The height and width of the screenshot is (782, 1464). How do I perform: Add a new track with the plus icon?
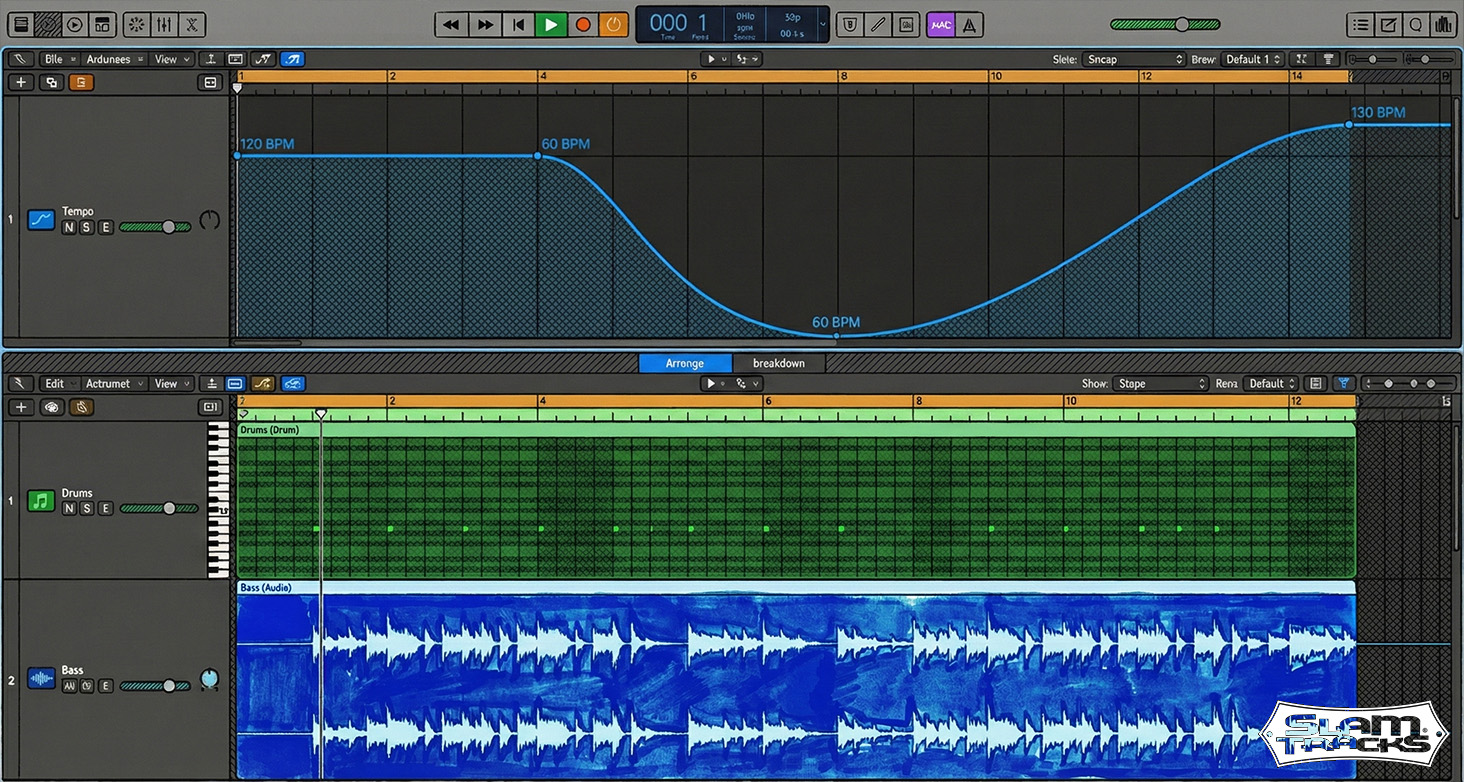(20, 407)
